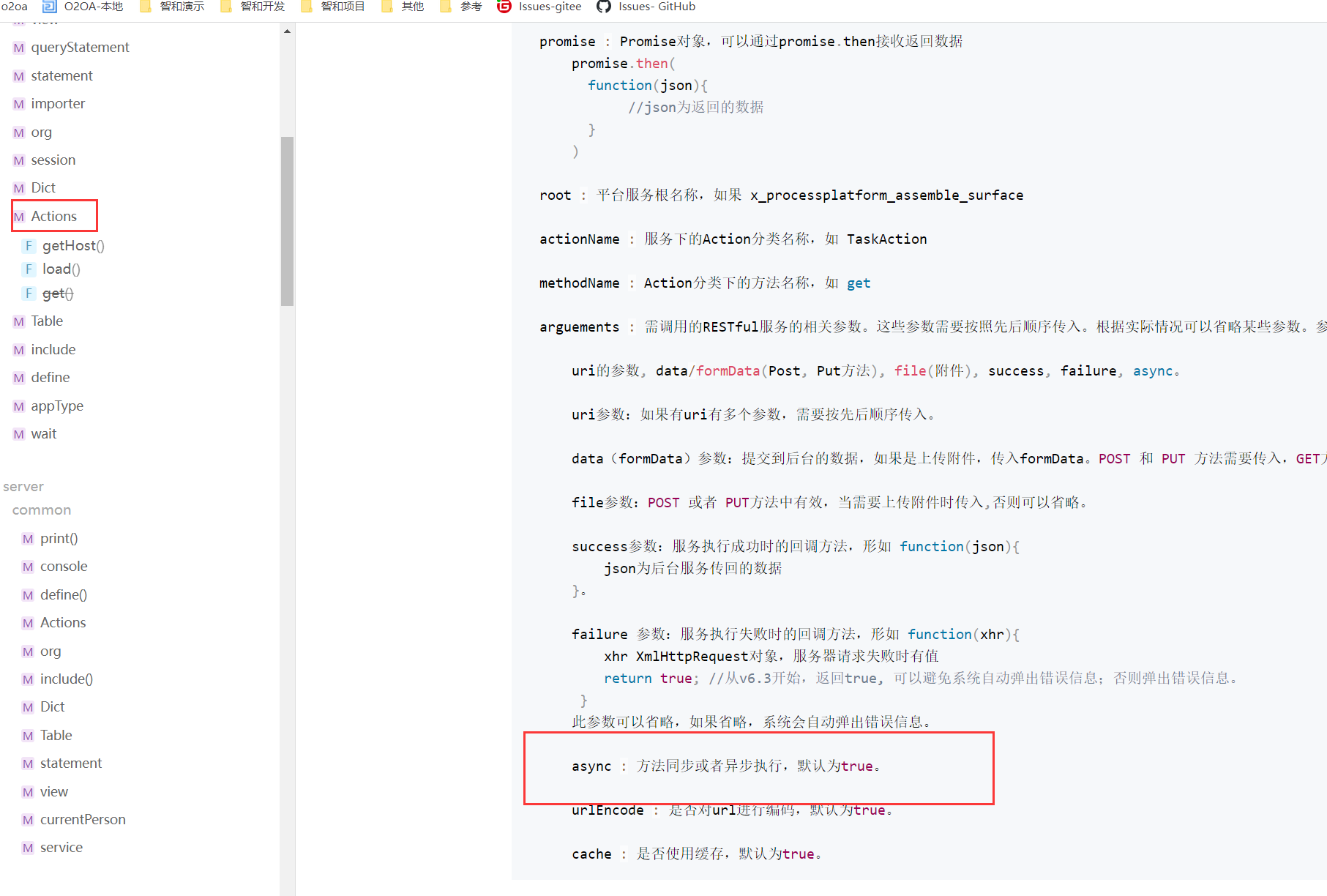Jump to the deprecated get() function
This screenshot has width=1327, height=896.
point(58,294)
